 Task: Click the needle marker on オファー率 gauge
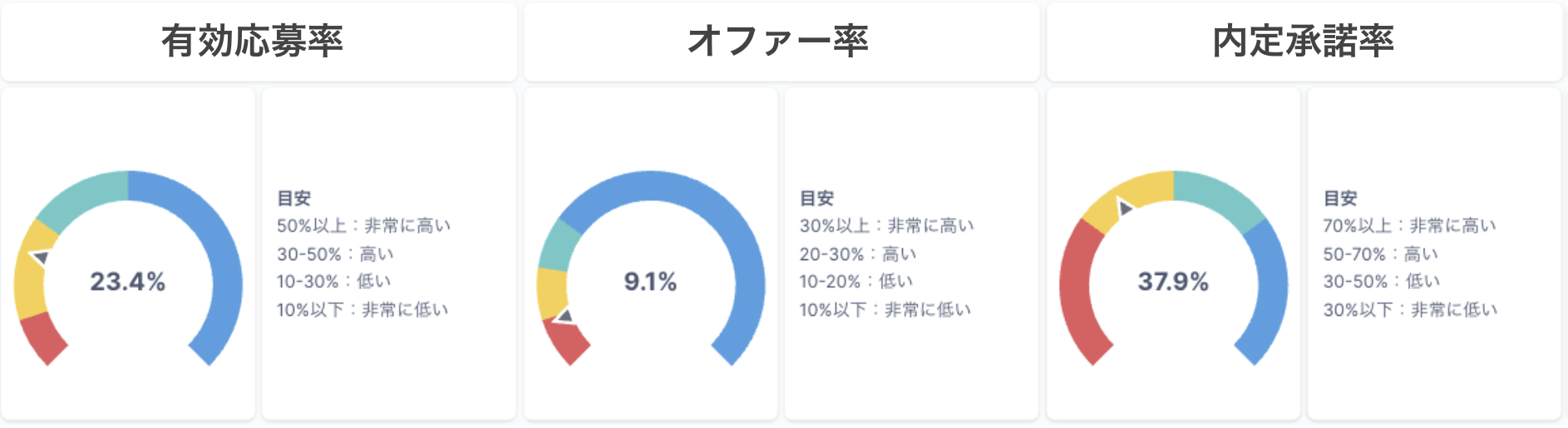pyautogui.click(x=565, y=316)
